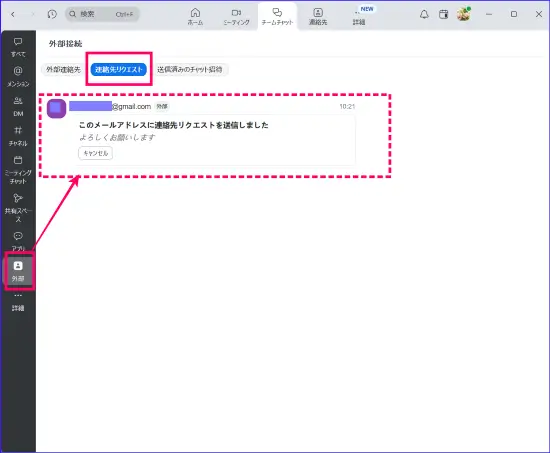
Task: Expand the 詳細 (More) top tab with NEW badge
Action: pos(359,16)
